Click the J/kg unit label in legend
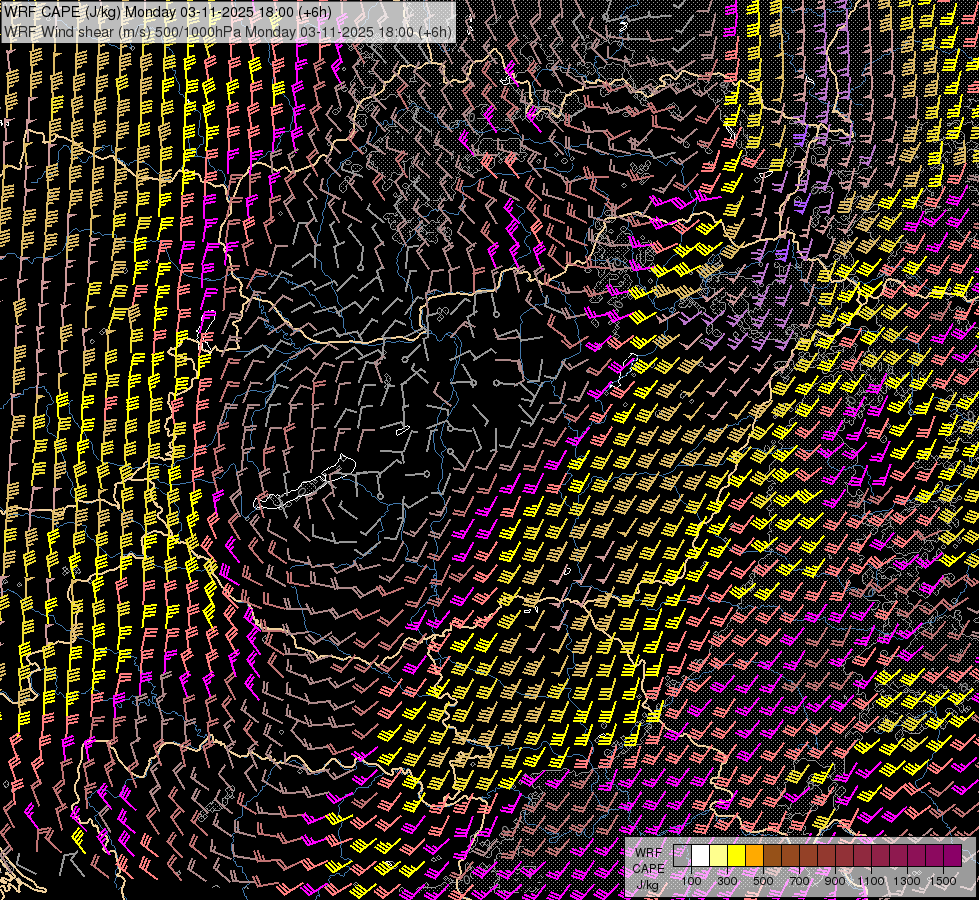979x900 pixels. point(647,885)
